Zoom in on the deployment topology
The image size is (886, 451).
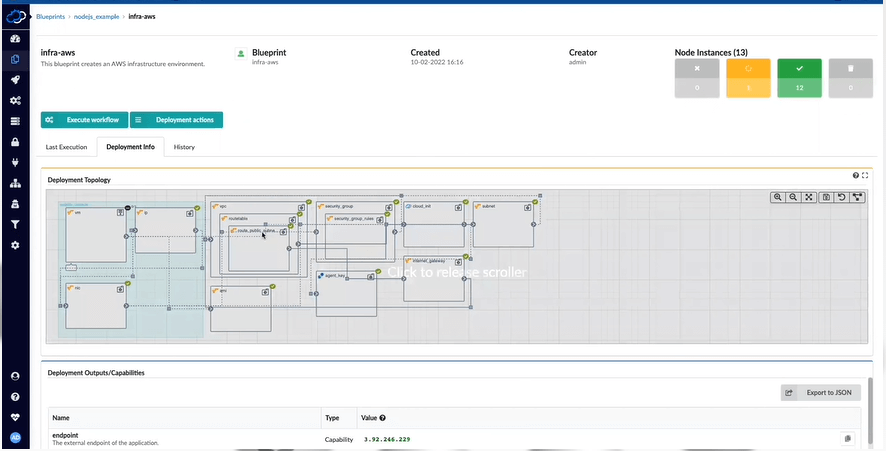point(777,197)
